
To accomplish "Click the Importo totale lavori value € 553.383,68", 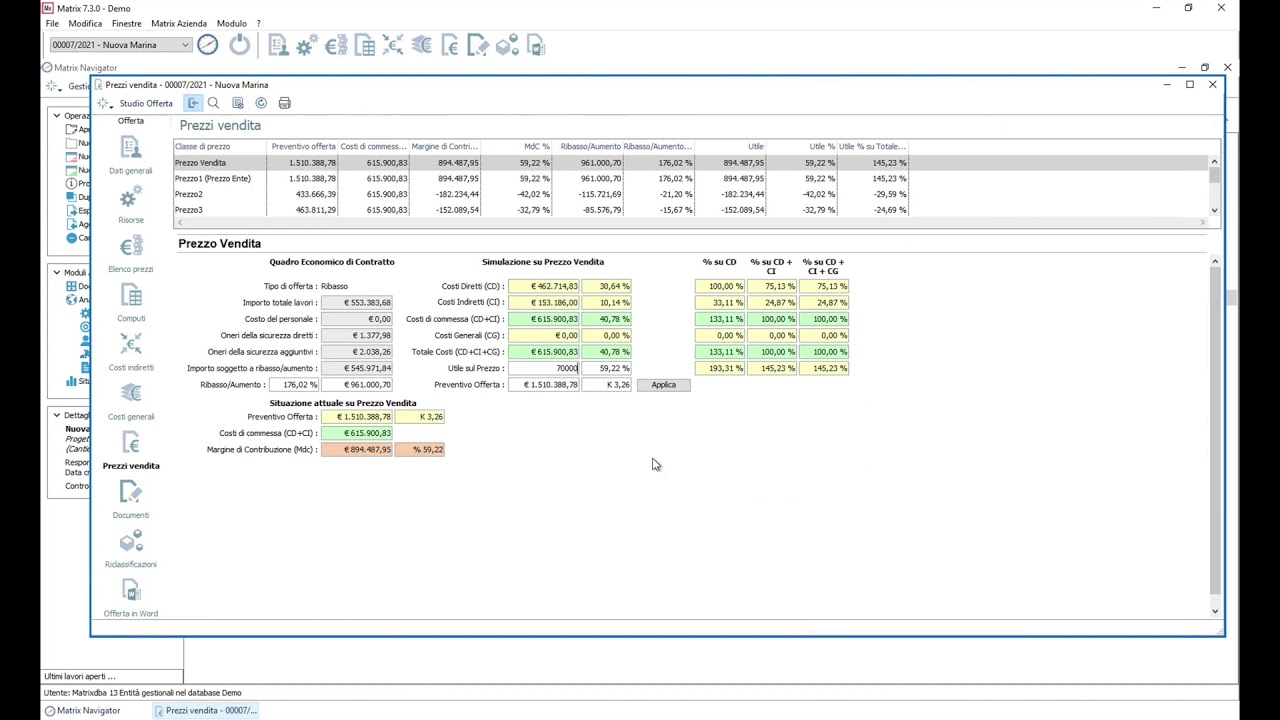I will pos(357,302).
